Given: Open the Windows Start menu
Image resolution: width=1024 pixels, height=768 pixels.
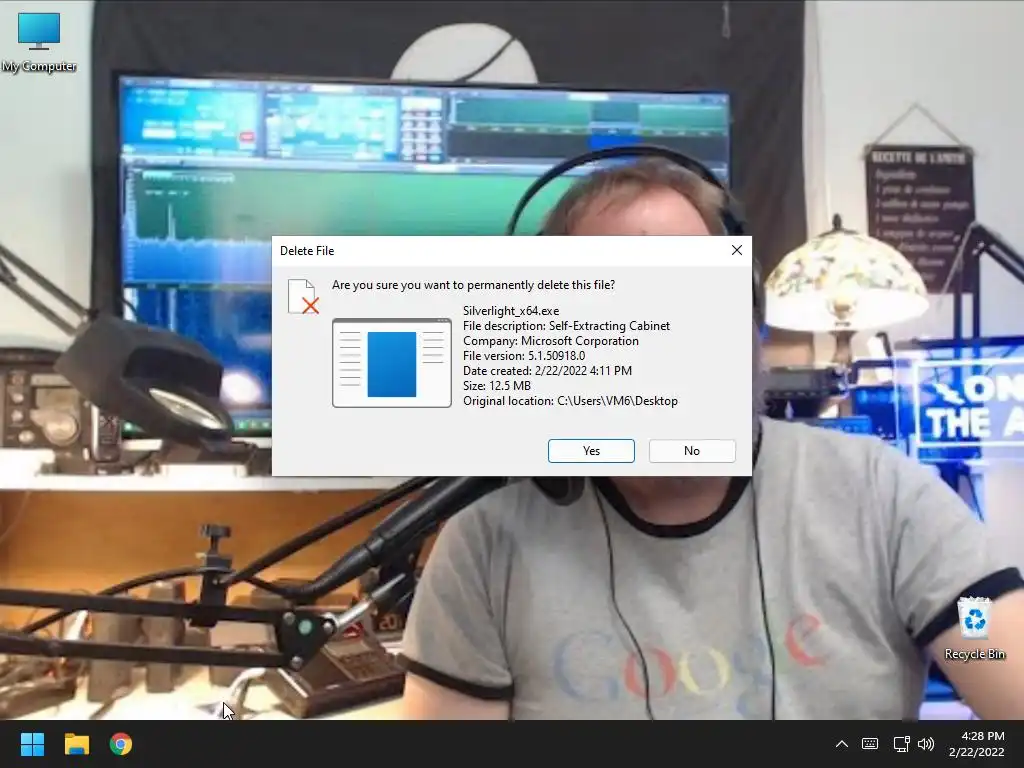Looking at the screenshot, I should point(32,744).
